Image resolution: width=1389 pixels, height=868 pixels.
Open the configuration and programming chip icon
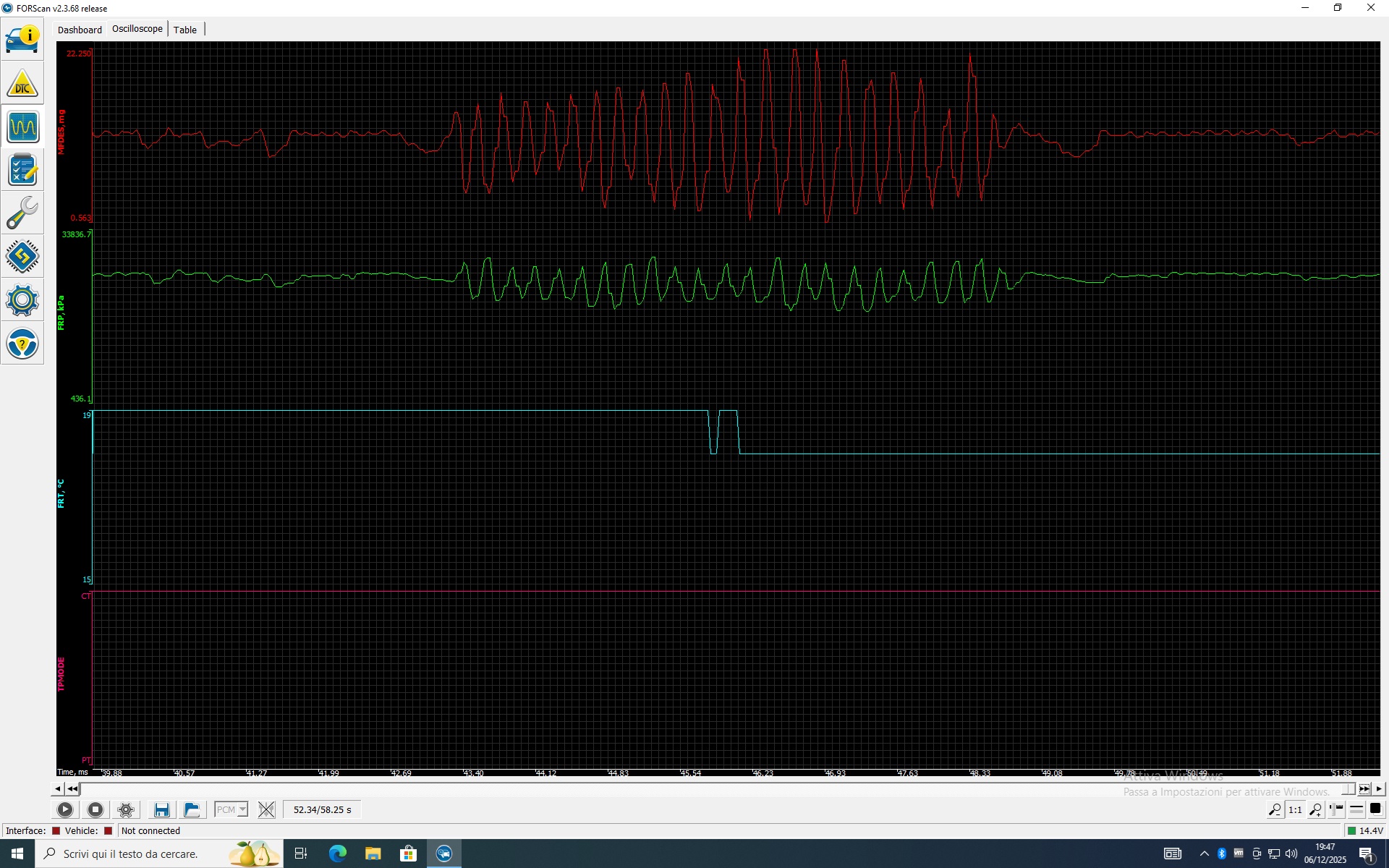22,257
